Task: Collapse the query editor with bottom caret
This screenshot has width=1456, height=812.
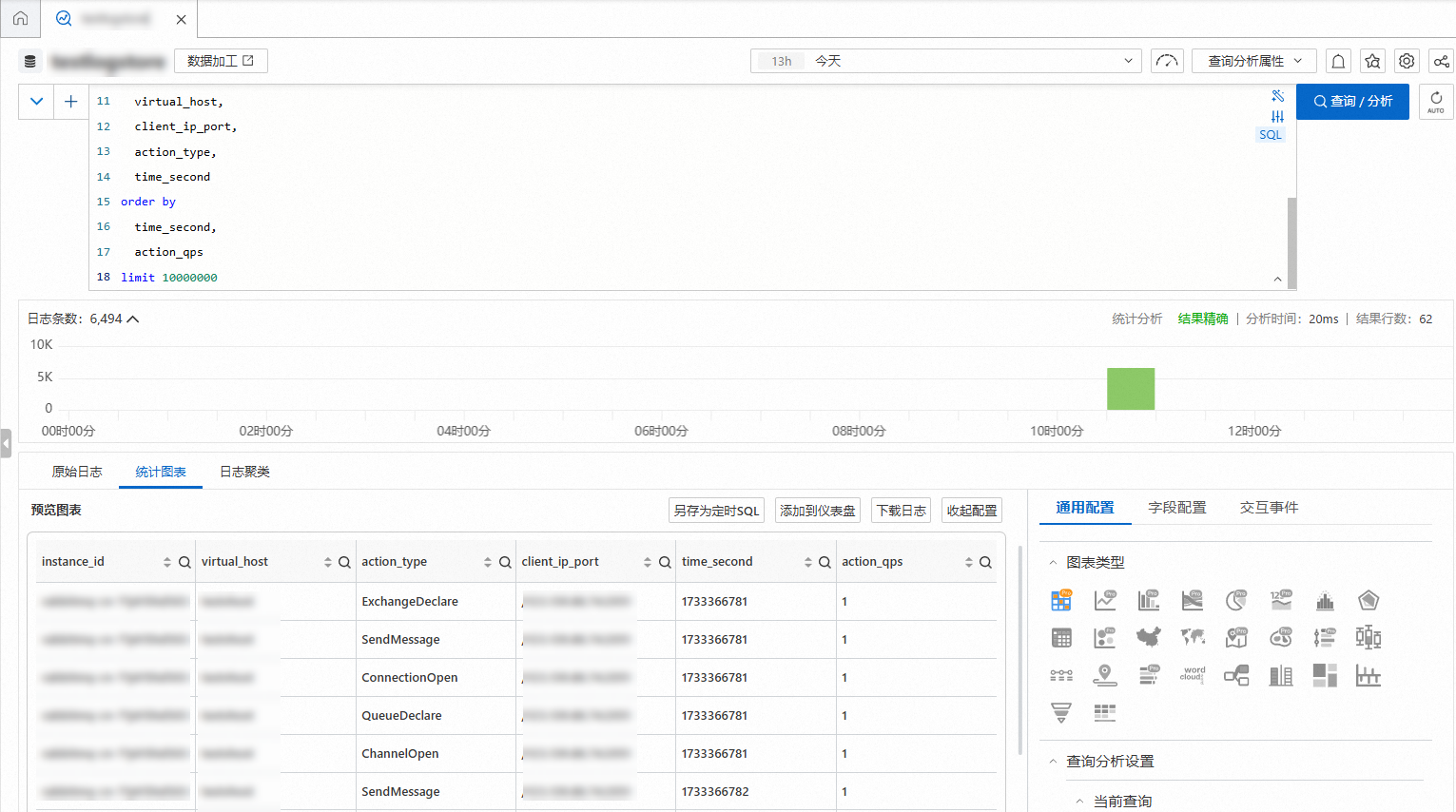Action: click(1277, 279)
